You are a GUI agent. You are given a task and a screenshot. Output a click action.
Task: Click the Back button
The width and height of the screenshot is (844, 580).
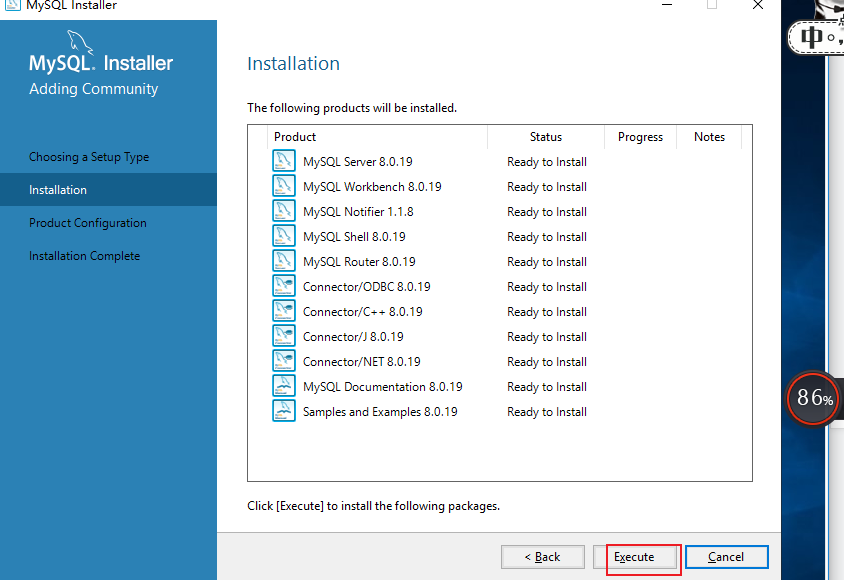coord(542,556)
